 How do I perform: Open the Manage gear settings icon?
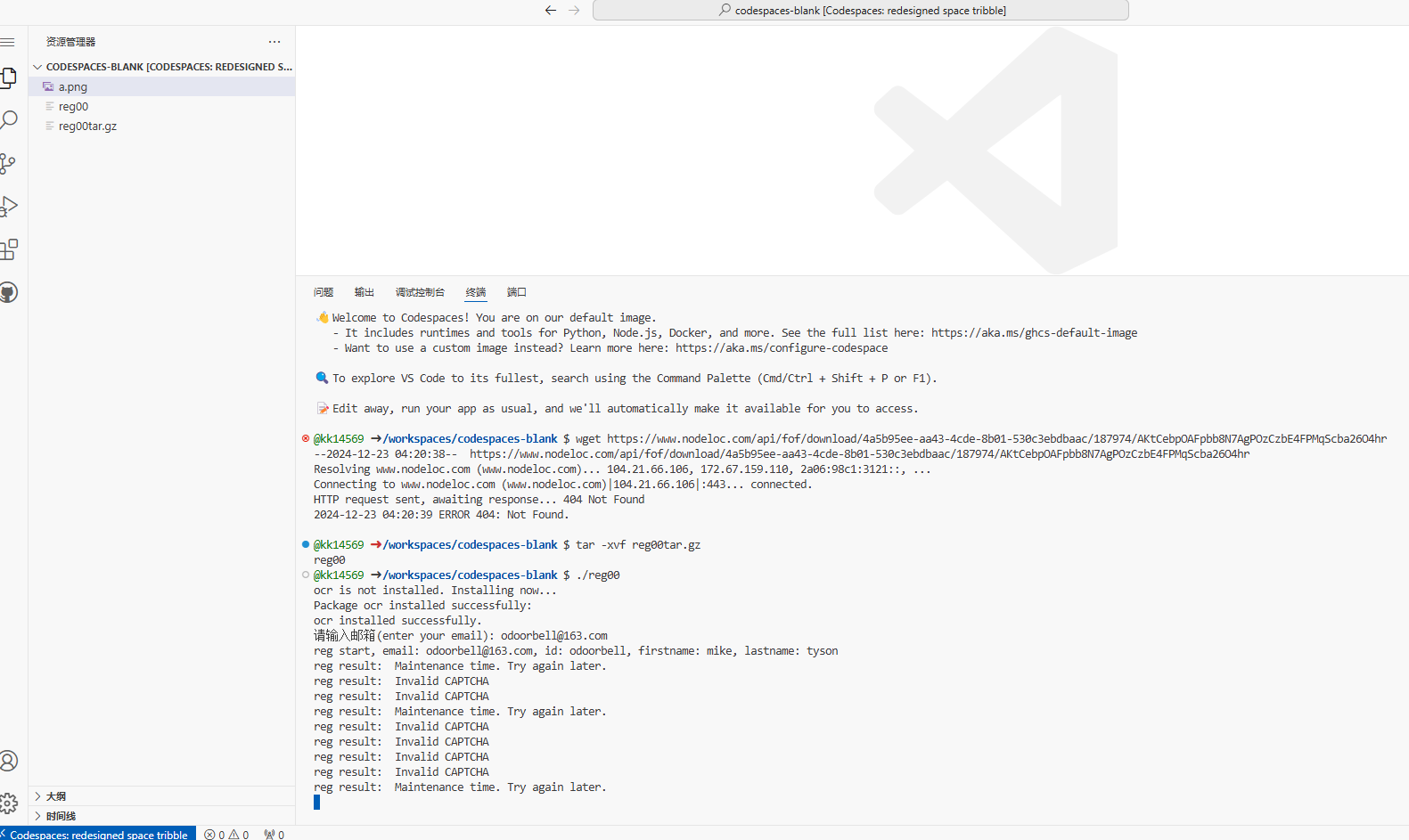pyautogui.click(x=8, y=803)
